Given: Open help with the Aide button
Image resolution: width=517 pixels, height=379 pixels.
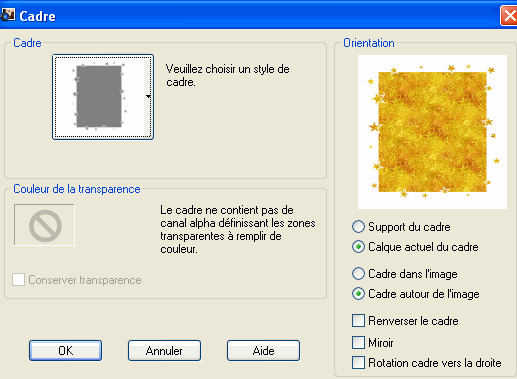Looking at the screenshot, I should [x=263, y=350].
